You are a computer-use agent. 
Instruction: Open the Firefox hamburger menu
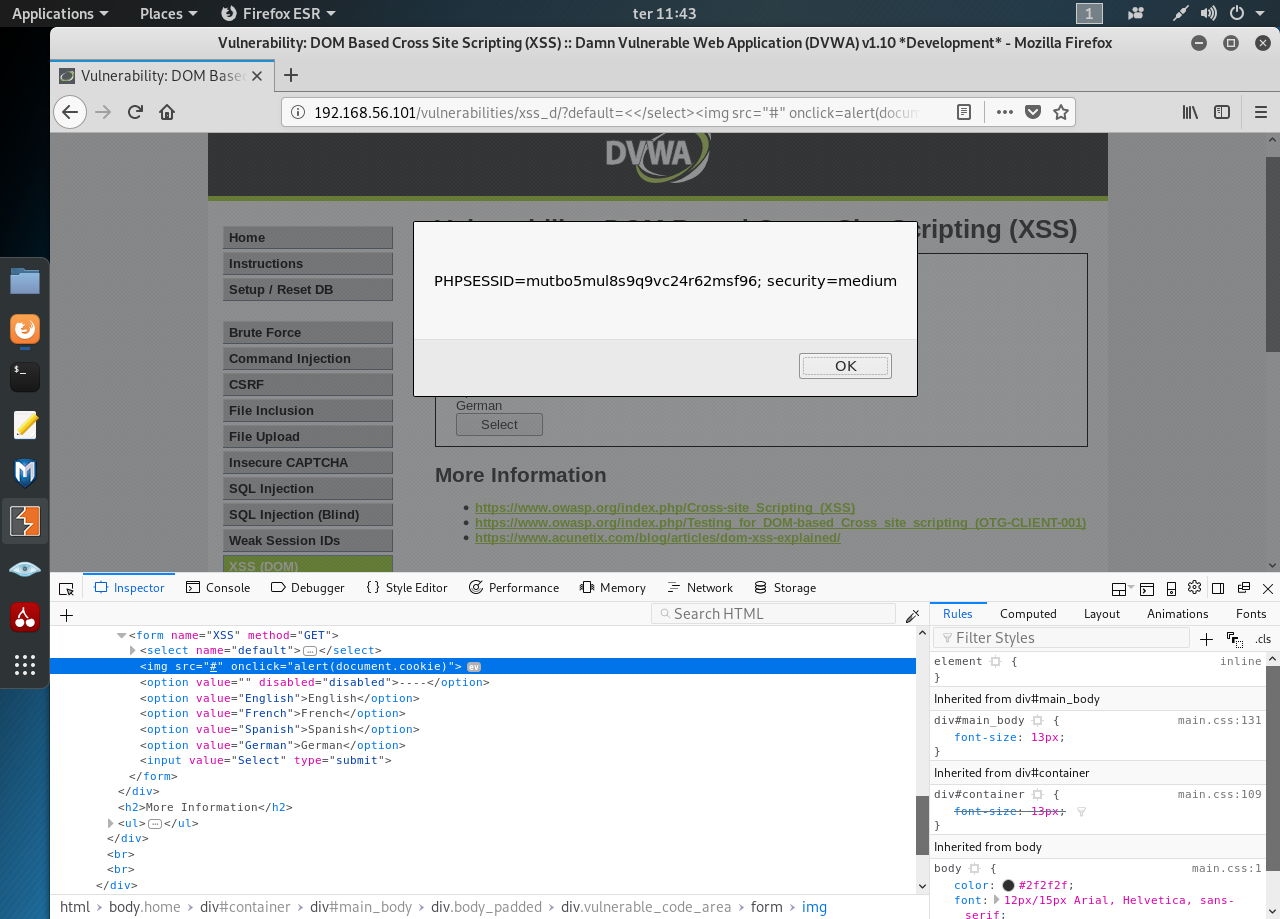tap(1261, 112)
